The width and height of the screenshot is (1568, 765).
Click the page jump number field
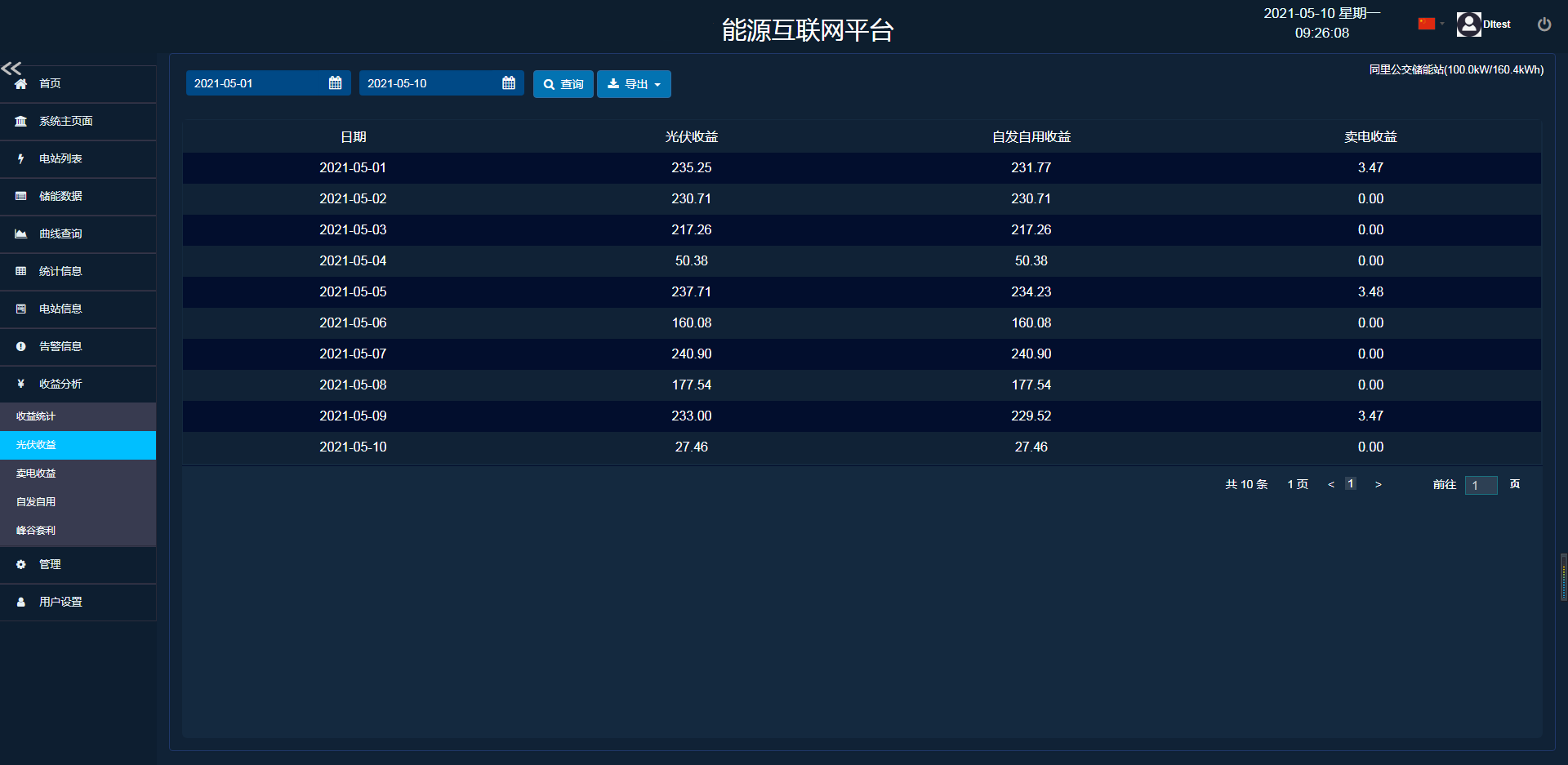pyautogui.click(x=1481, y=486)
